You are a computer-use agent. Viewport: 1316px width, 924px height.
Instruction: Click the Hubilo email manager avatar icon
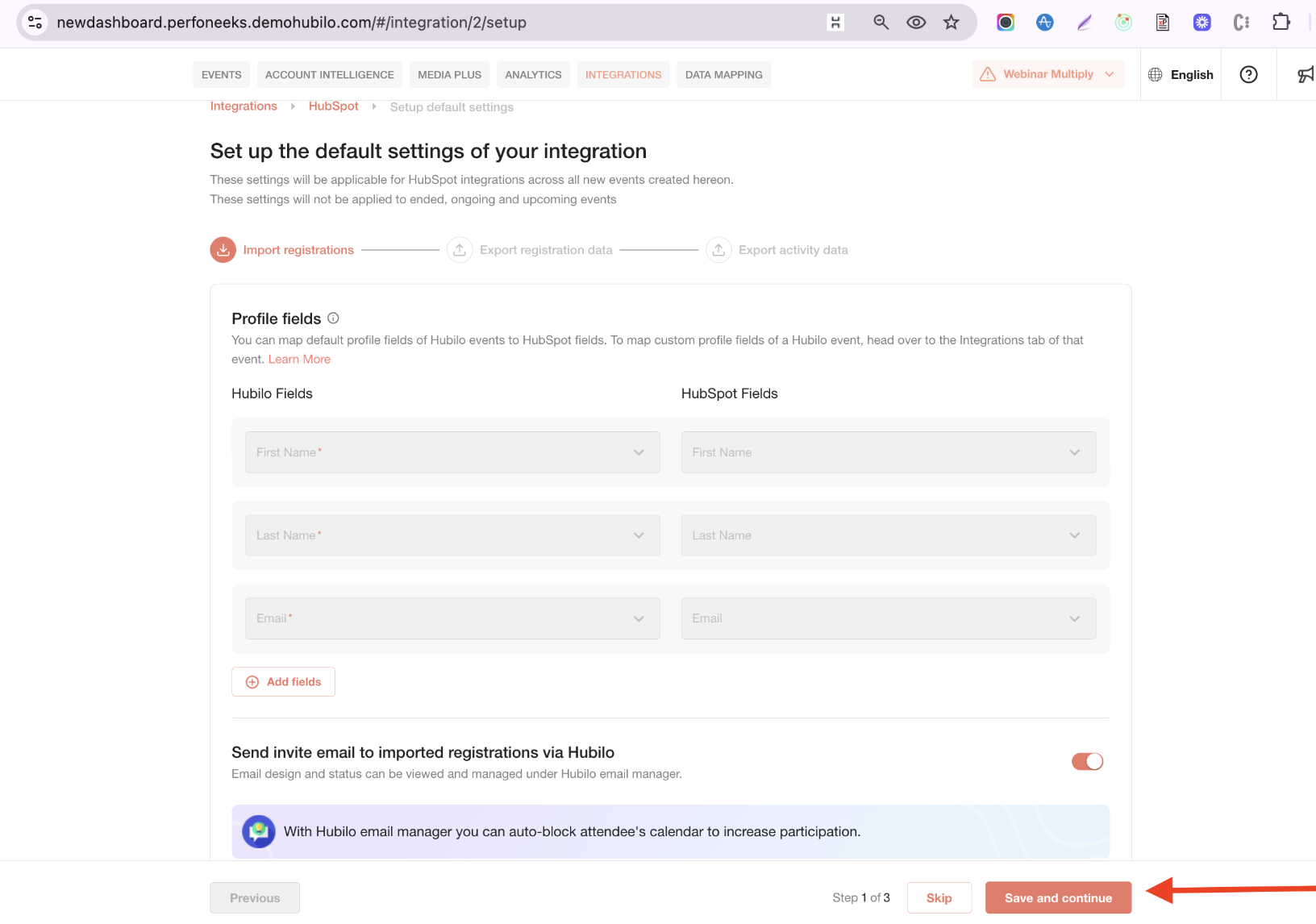(259, 831)
